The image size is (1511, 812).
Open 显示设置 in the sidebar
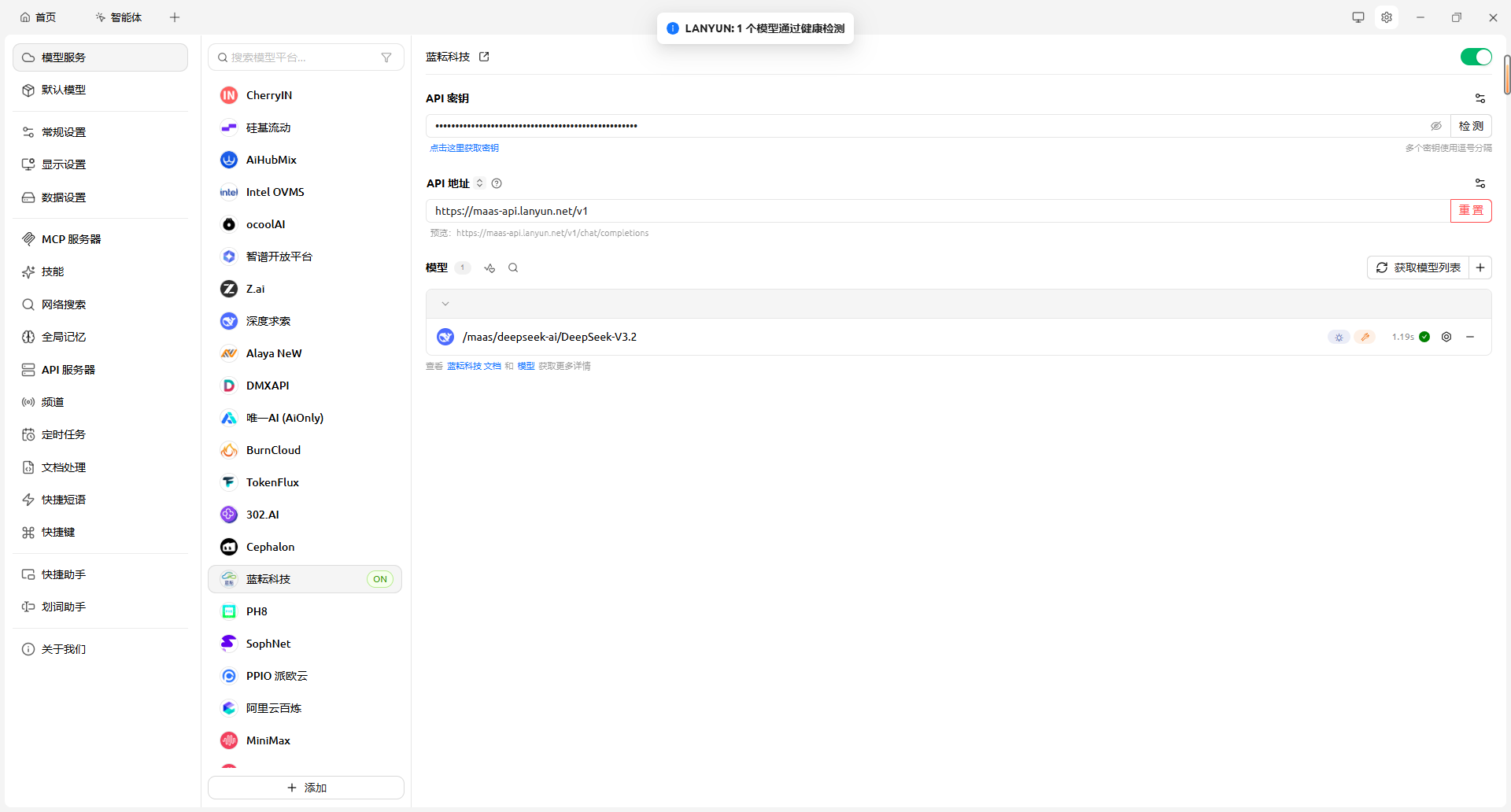pos(100,164)
